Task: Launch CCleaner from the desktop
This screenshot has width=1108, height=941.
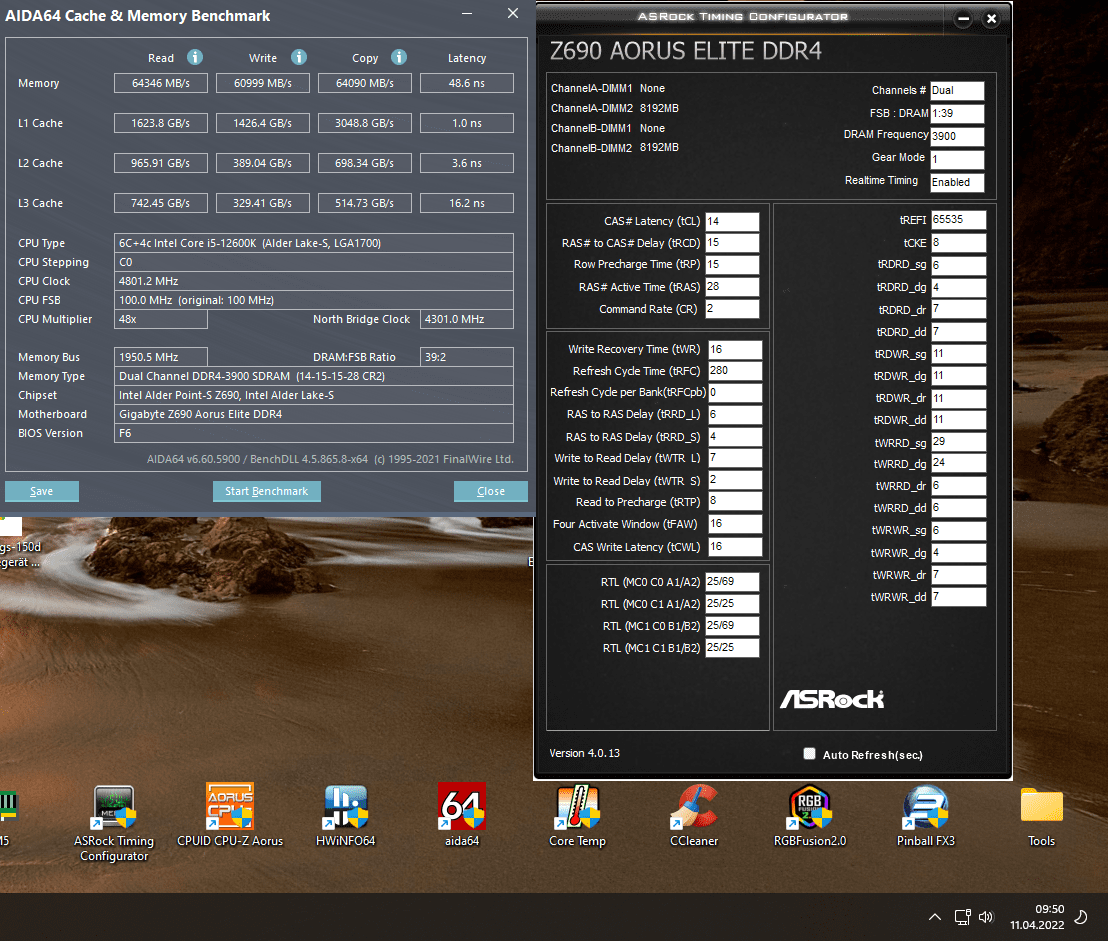Action: coord(694,815)
